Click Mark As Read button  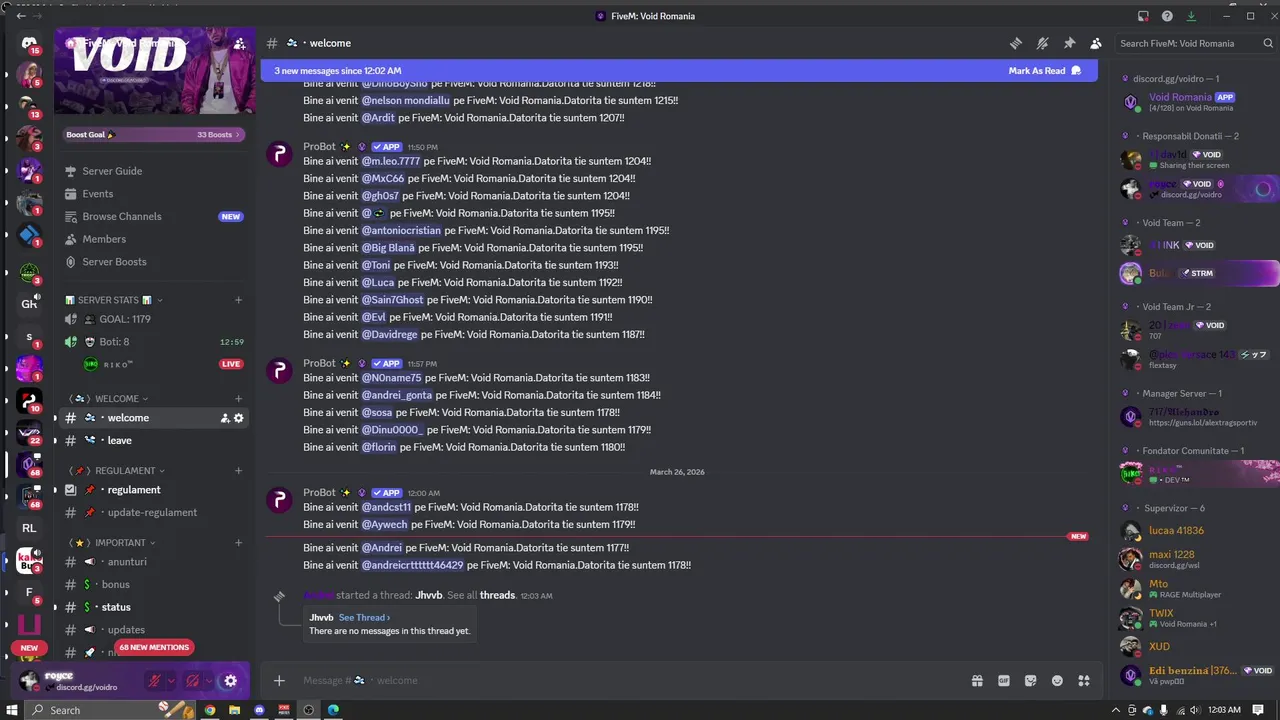point(1045,71)
